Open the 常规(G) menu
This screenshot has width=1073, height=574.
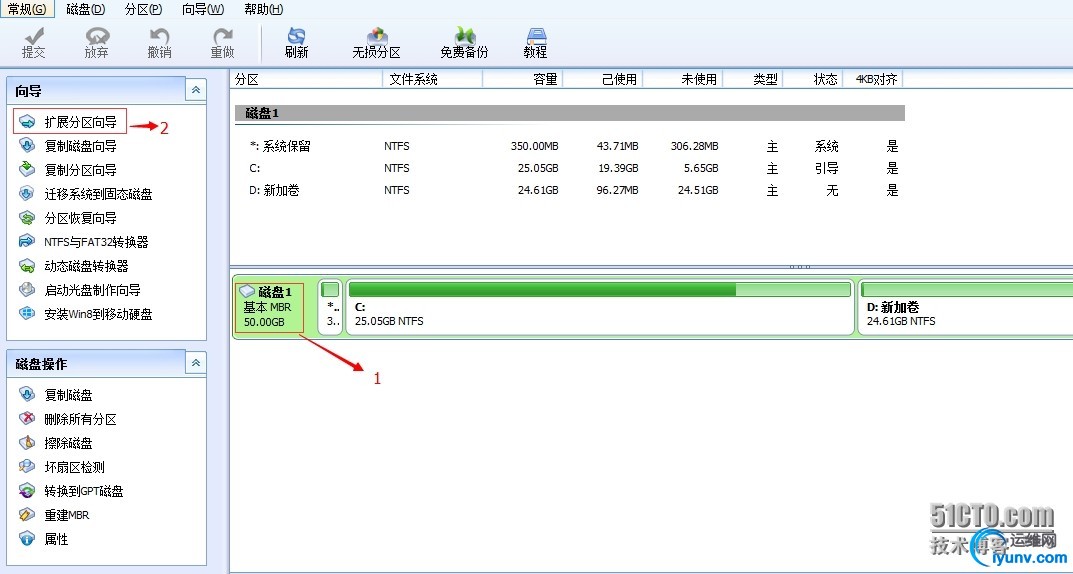coord(27,9)
